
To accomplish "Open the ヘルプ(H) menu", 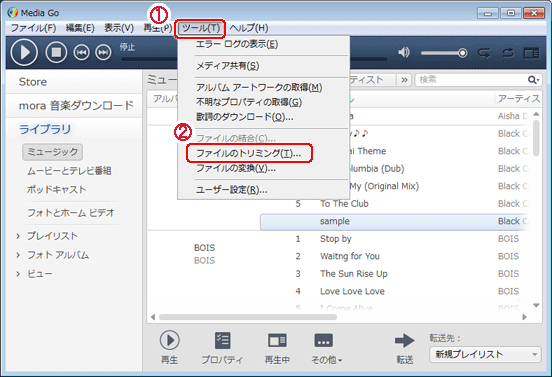I will pos(249,28).
